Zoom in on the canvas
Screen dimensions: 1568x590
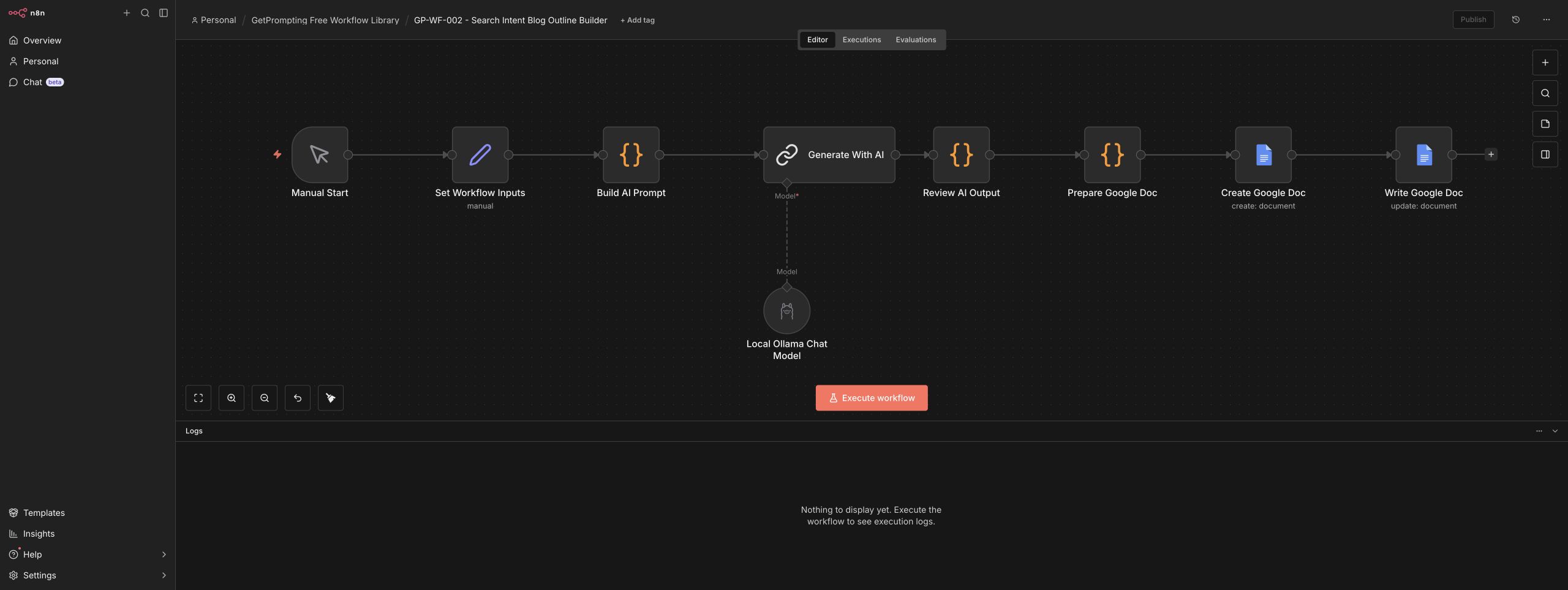coord(232,398)
